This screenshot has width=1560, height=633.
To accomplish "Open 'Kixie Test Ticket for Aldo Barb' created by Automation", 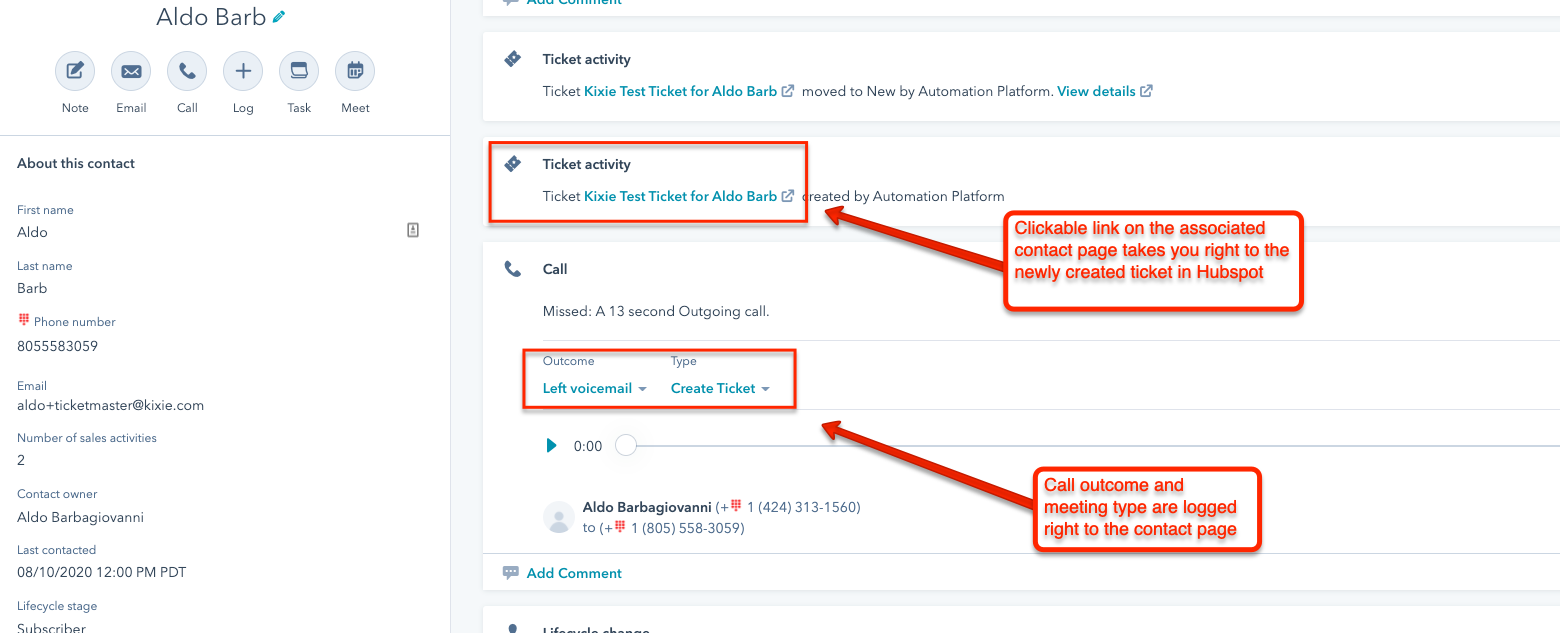I will point(680,196).
